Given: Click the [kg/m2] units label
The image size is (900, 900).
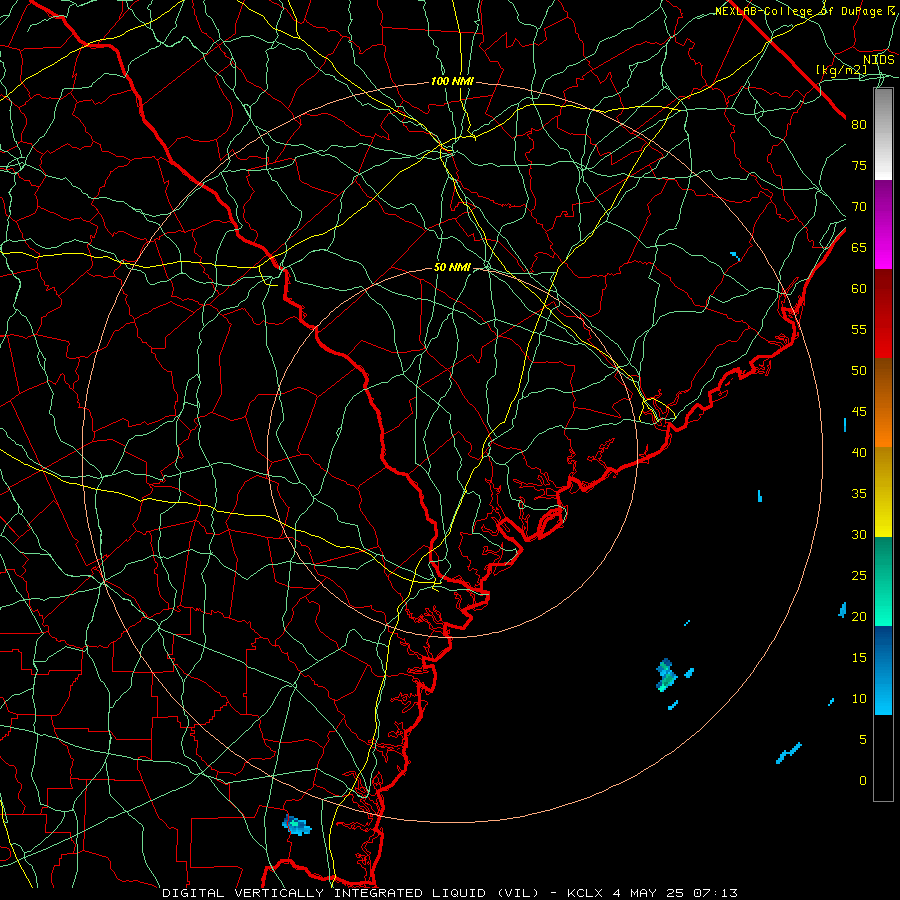Looking at the screenshot, I should click(x=842, y=70).
